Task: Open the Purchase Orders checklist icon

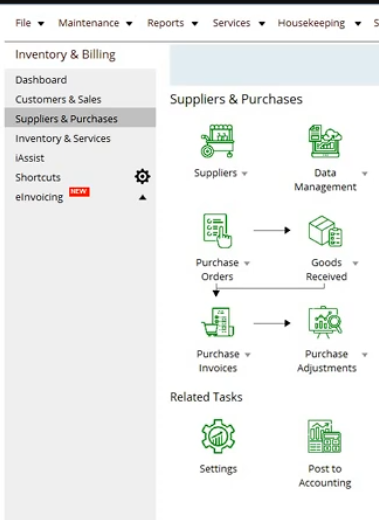Action: click(218, 231)
